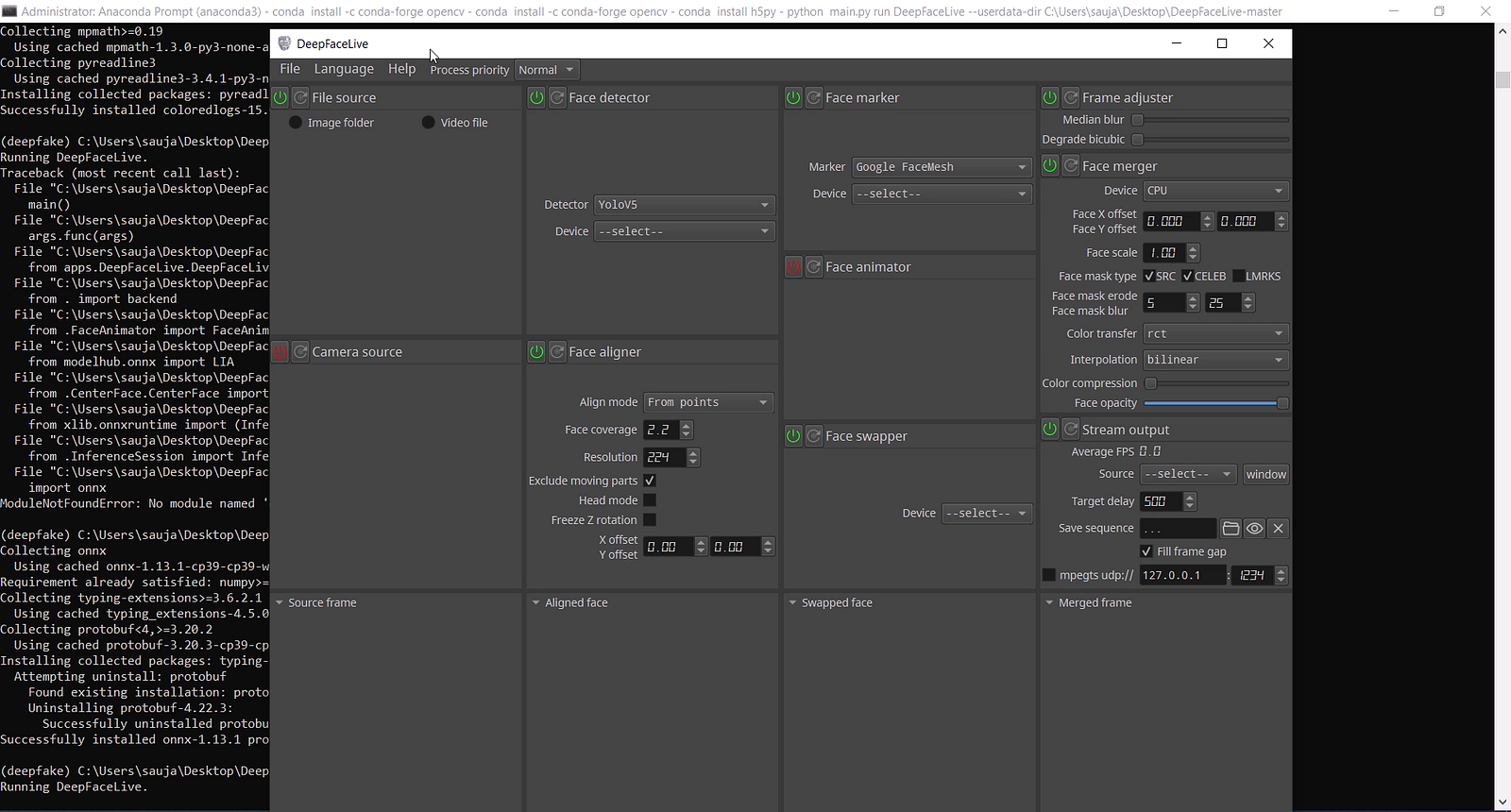The height and width of the screenshot is (812, 1511).
Task: Toggle the Face detector power icon
Action: pyautogui.click(x=536, y=97)
